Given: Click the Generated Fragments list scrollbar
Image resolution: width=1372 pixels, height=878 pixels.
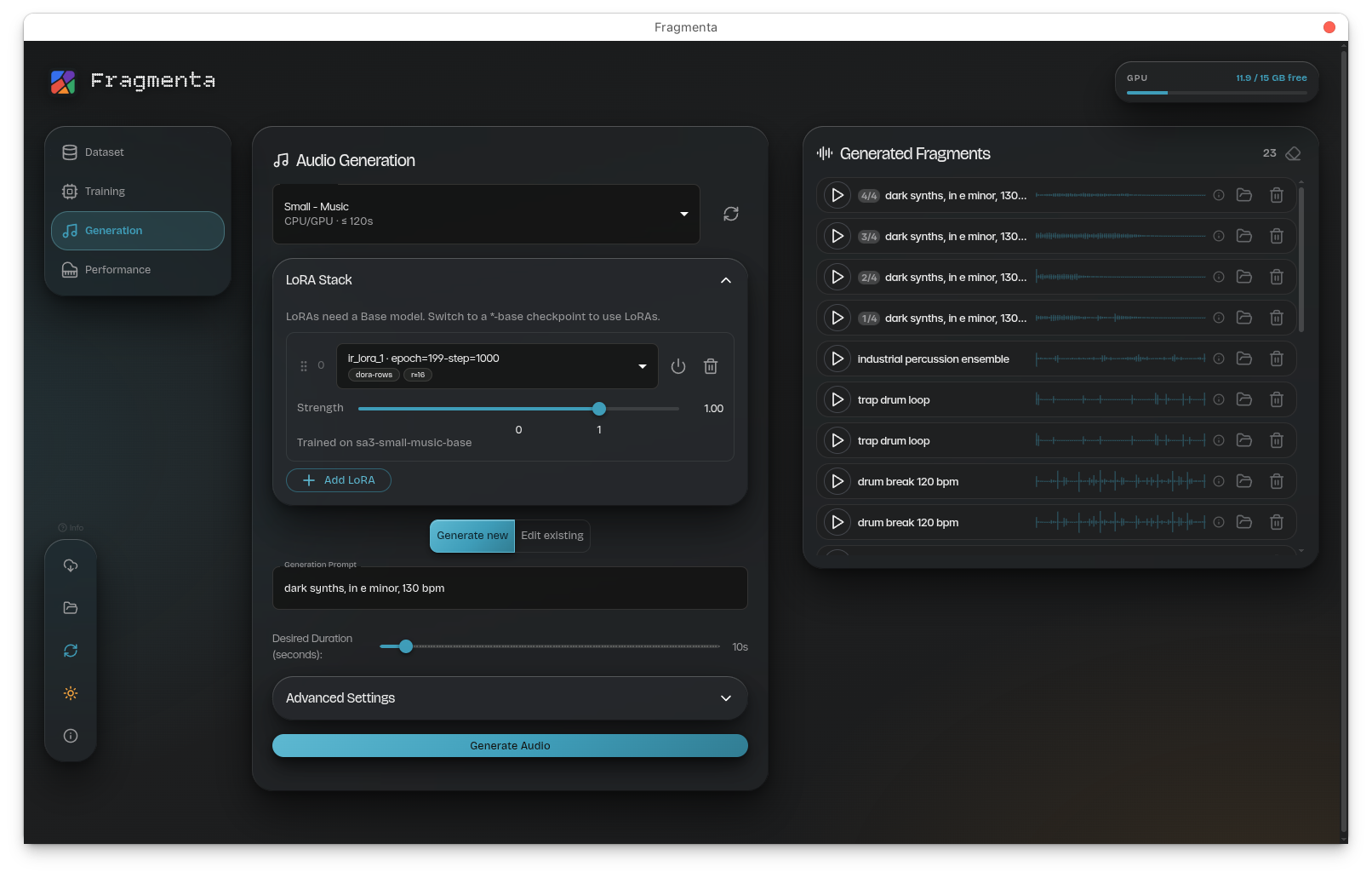Looking at the screenshot, I should (x=1301, y=259).
